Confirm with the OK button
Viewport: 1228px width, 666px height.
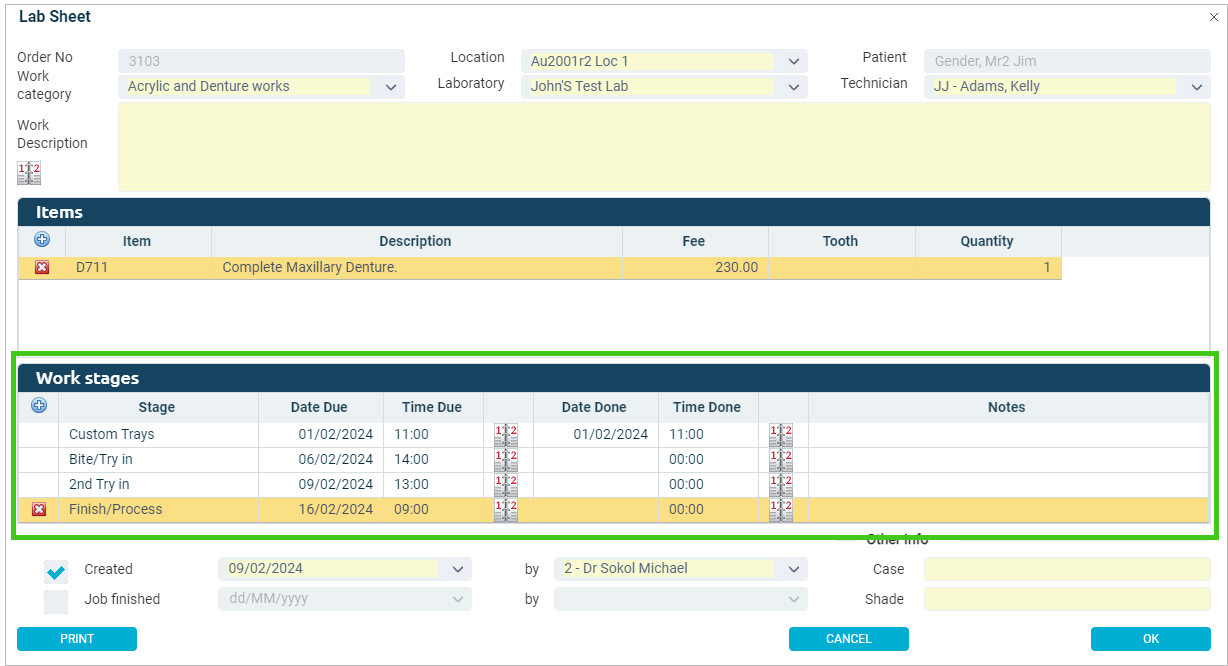[x=1151, y=639]
